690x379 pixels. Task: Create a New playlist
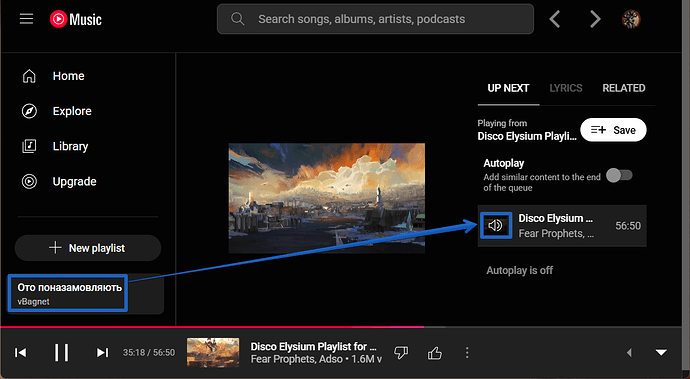(88, 248)
